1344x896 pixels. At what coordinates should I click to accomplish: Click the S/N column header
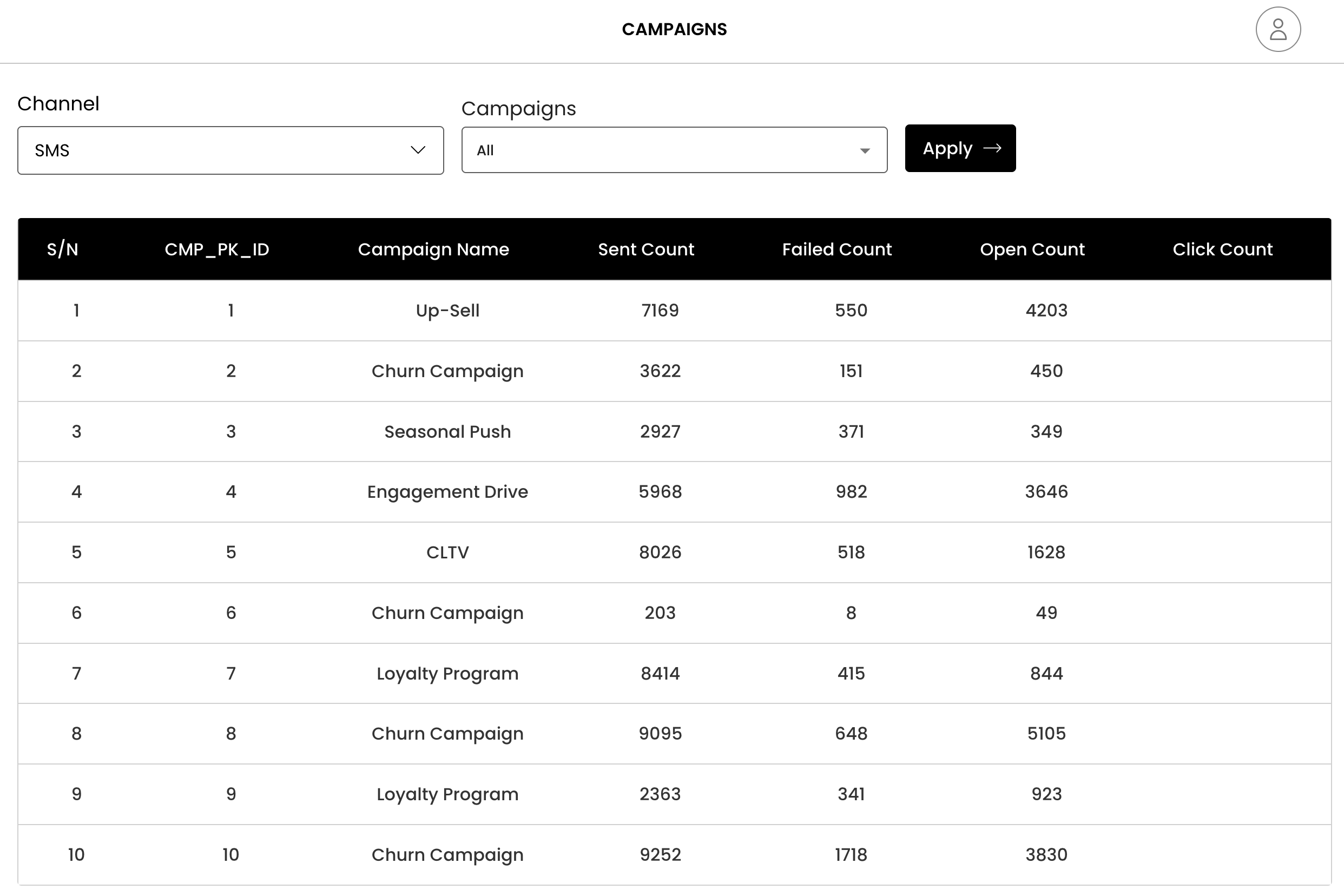(x=63, y=249)
